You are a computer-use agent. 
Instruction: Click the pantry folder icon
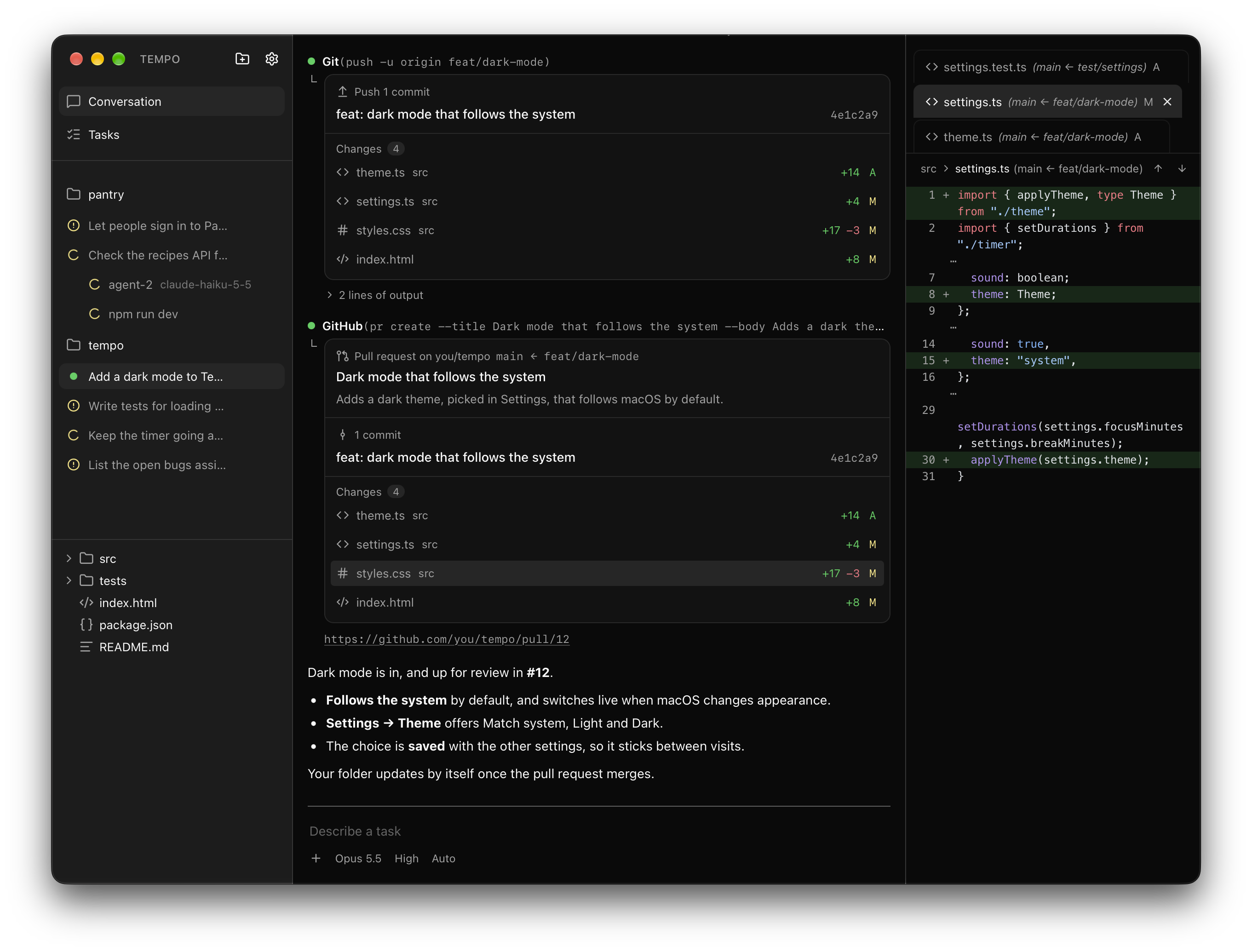pos(74,194)
